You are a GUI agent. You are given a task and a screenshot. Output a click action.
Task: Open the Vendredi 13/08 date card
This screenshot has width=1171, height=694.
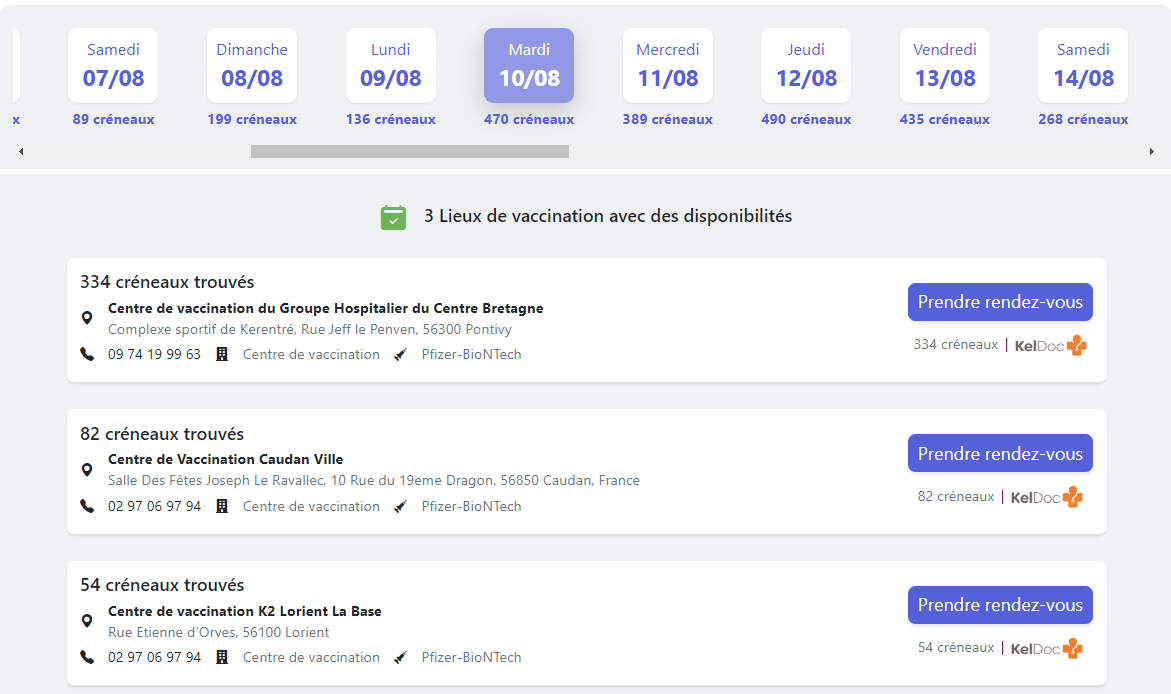(x=945, y=66)
